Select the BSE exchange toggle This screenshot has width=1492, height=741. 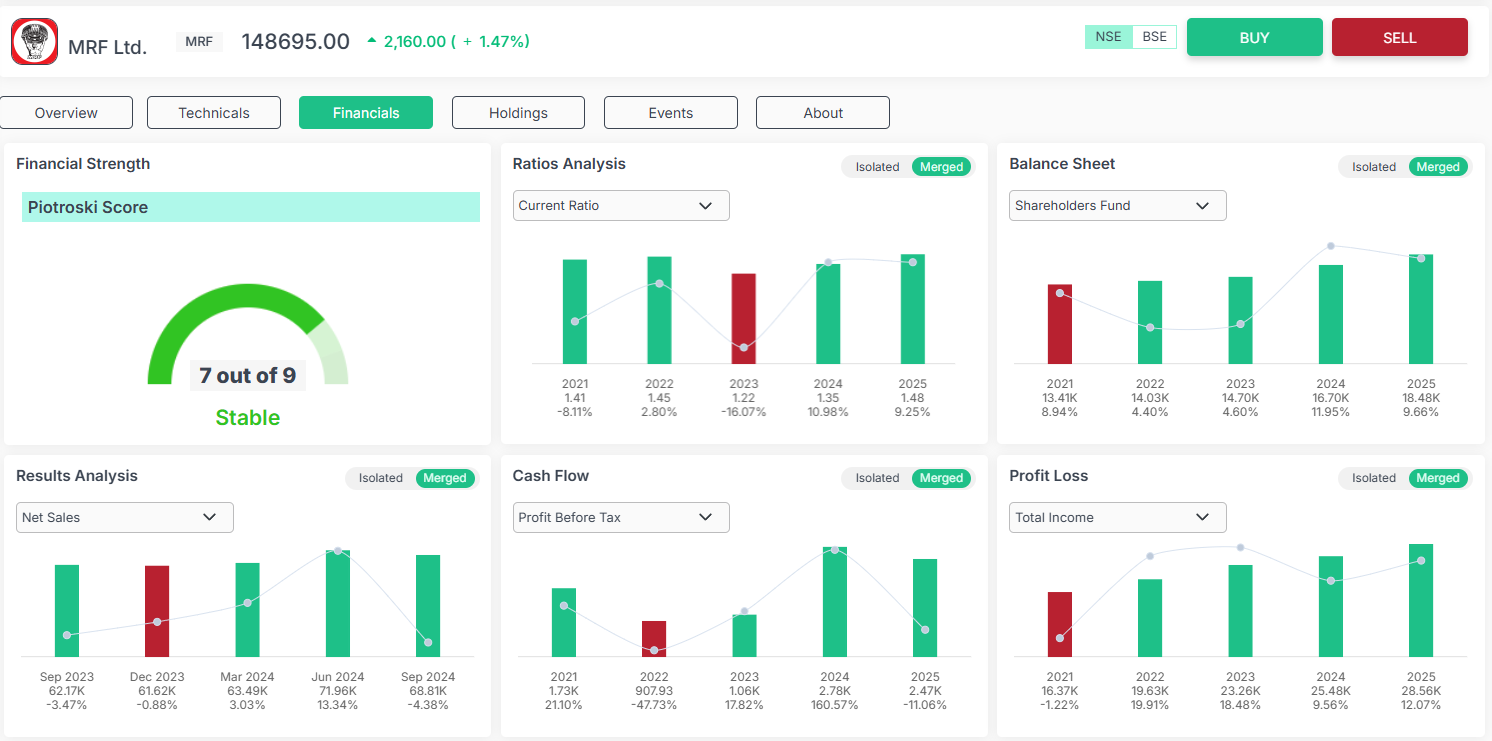coord(1154,37)
